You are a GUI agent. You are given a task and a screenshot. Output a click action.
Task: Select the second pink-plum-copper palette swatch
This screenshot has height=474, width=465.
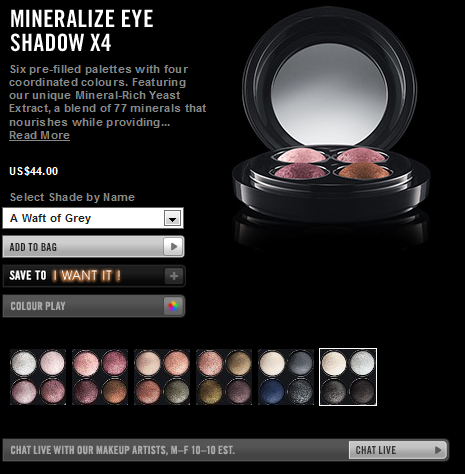(x=100, y=377)
